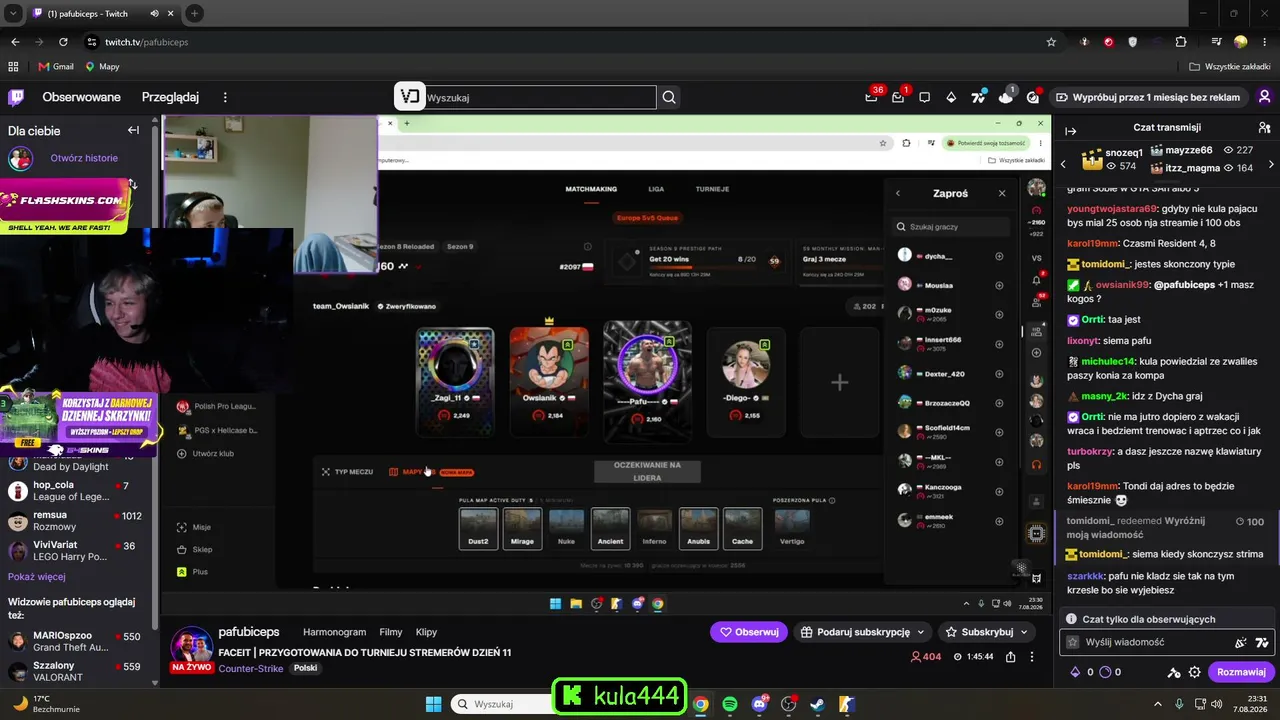This screenshot has width=1280, height=720.
Task: Collapse the stream chat panel
Action: click(1070, 131)
